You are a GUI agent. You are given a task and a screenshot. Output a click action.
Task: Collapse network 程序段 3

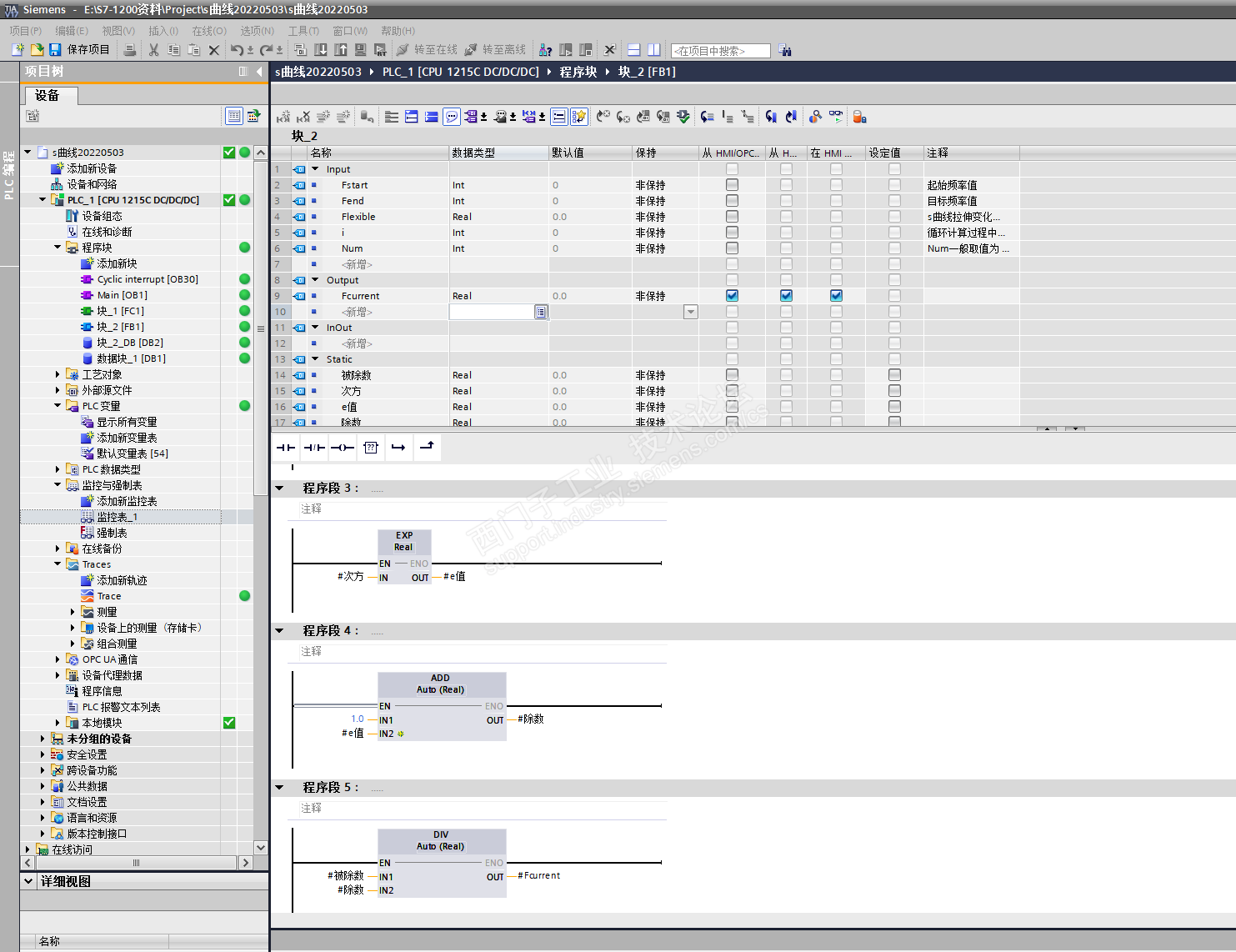point(280,489)
